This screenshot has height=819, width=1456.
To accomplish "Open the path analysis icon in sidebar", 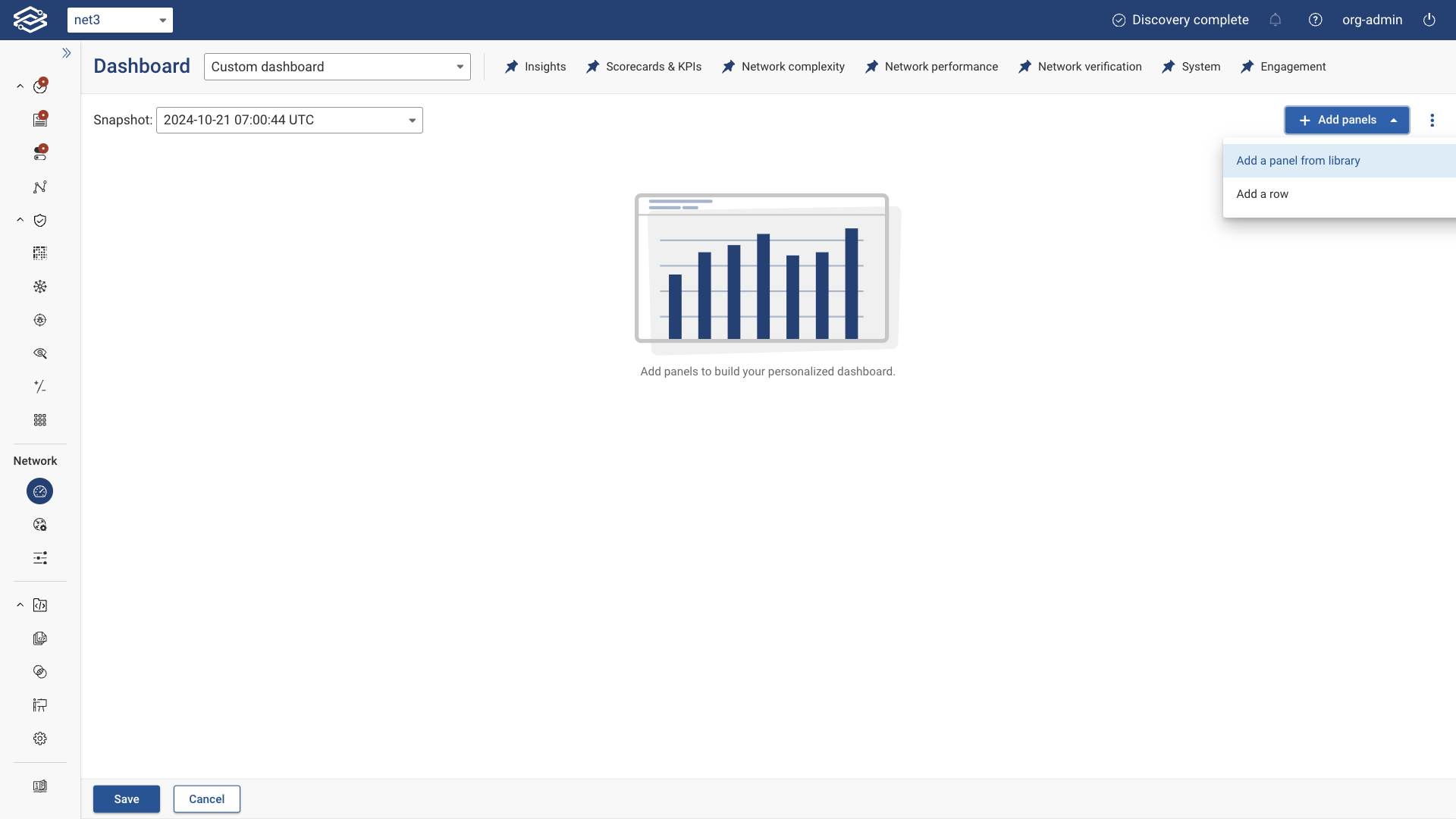I will pos(40,187).
